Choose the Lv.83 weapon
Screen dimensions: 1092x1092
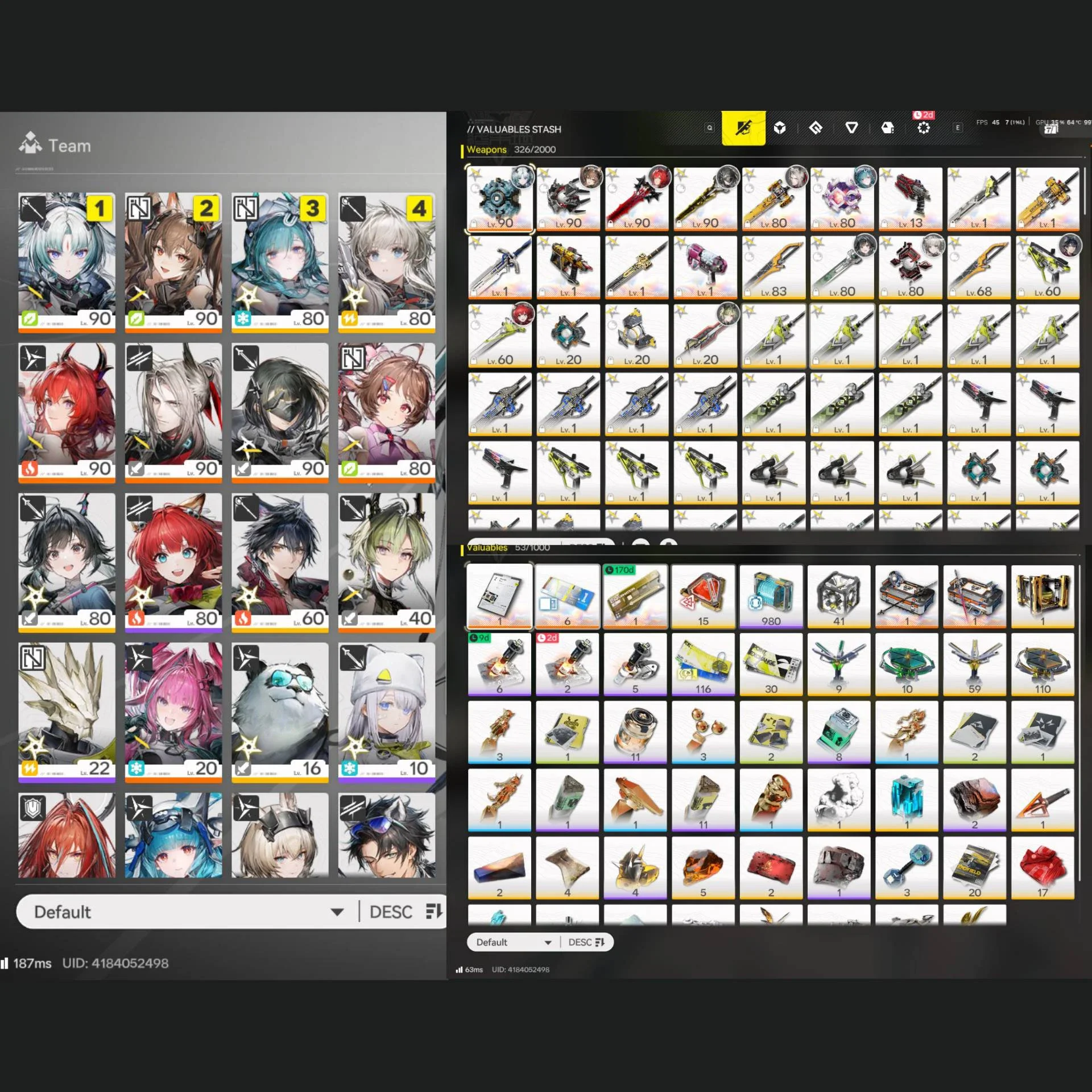(x=773, y=267)
